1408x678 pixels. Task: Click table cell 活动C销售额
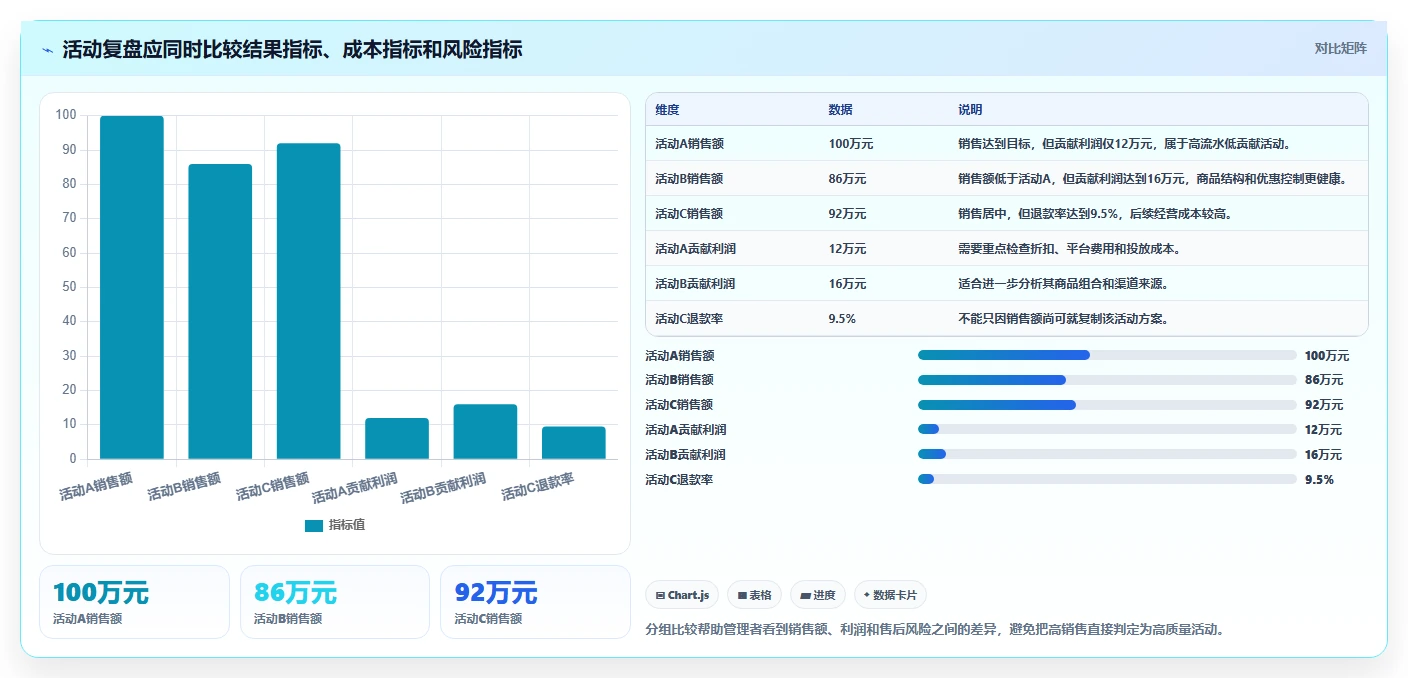(x=689, y=214)
